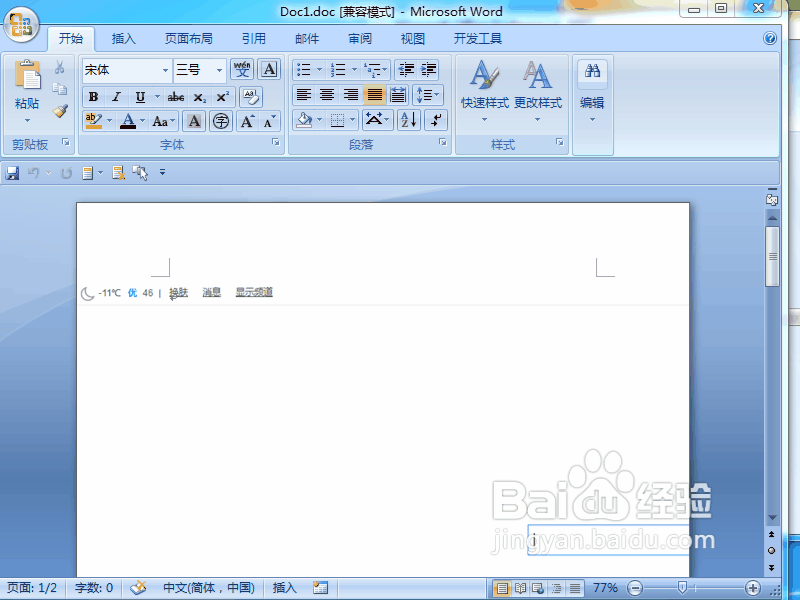Switch to the 页面布局 ribbon tab
This screenshot has height=600, width=800.
[x=188, y=38]
